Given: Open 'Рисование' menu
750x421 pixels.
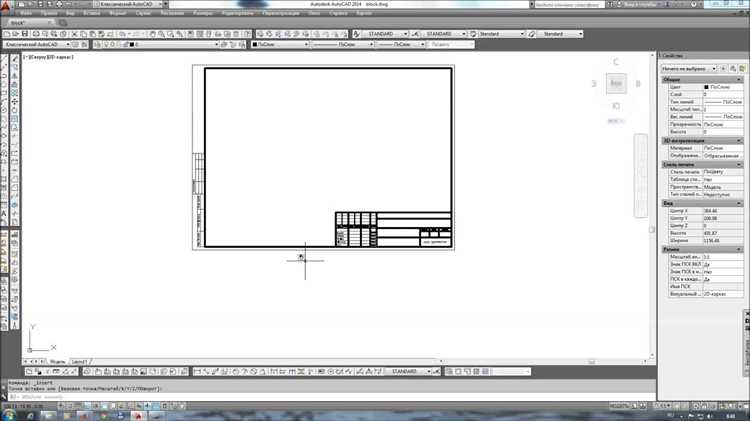Looking at the screenshot, I should click(172, 13).
